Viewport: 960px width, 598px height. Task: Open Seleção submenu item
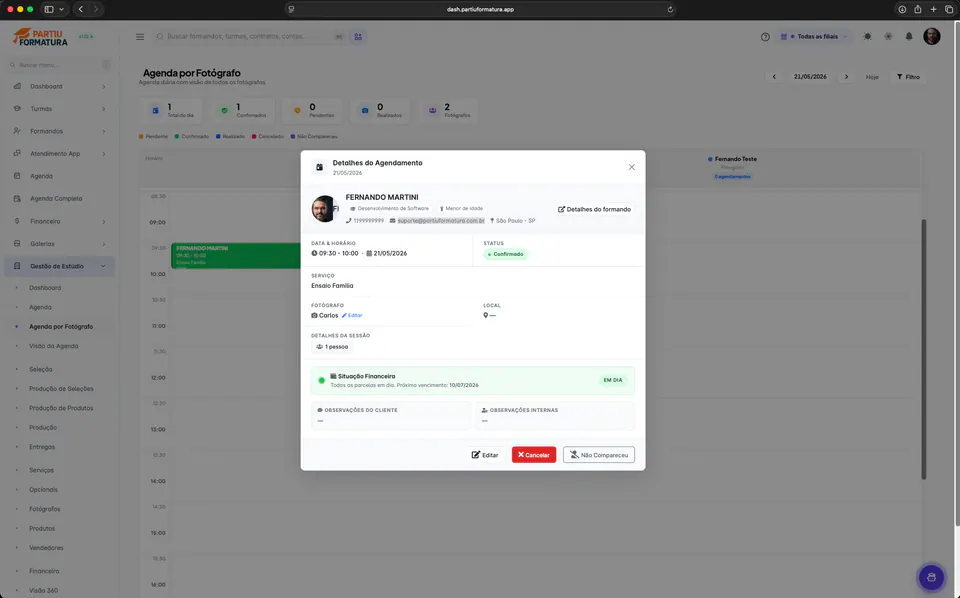(x=41, y=370)
